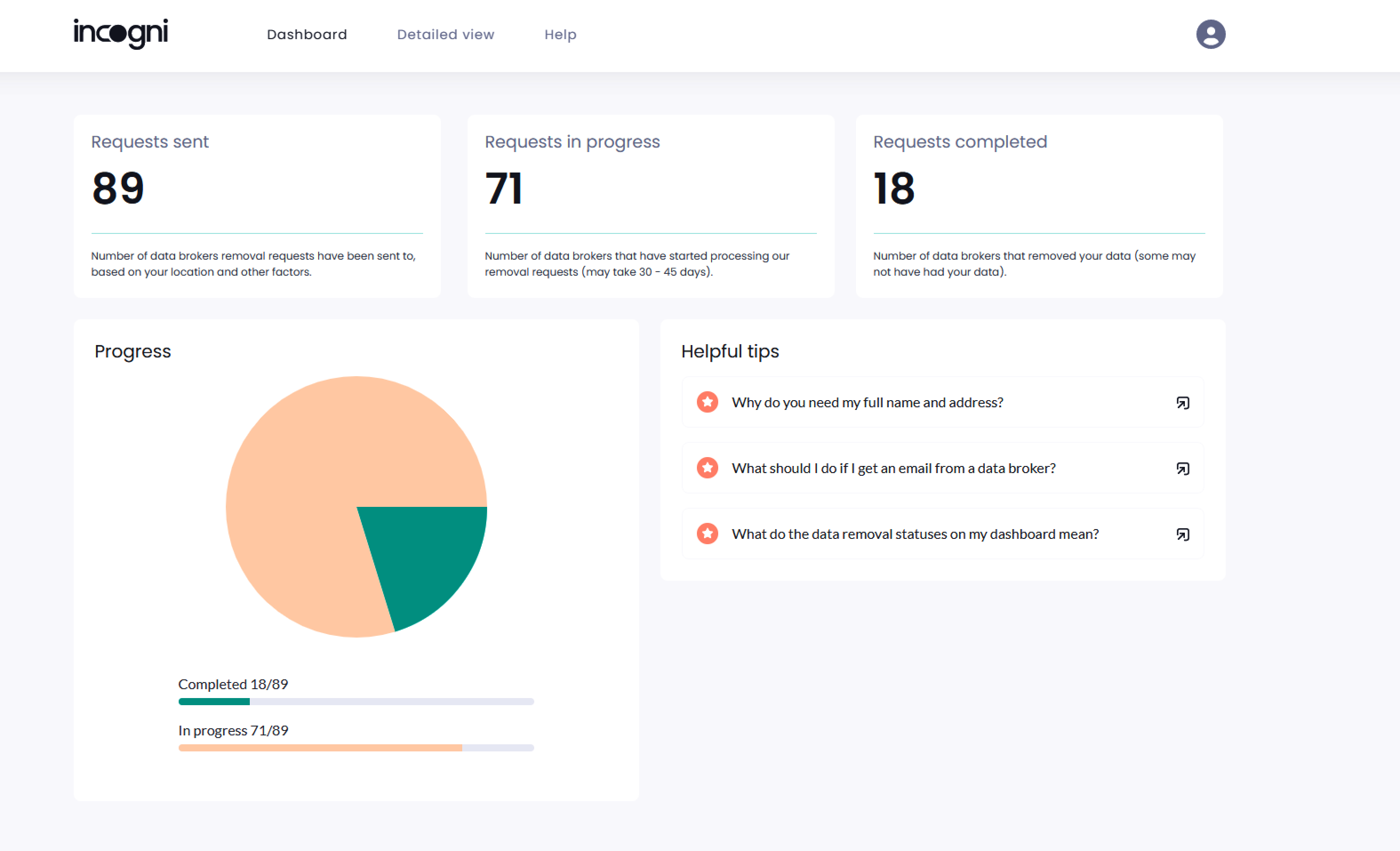This screenshot has height=851, width=1400.
Task: Click the Requests completed 18 card
Action: click(1039, 206)
